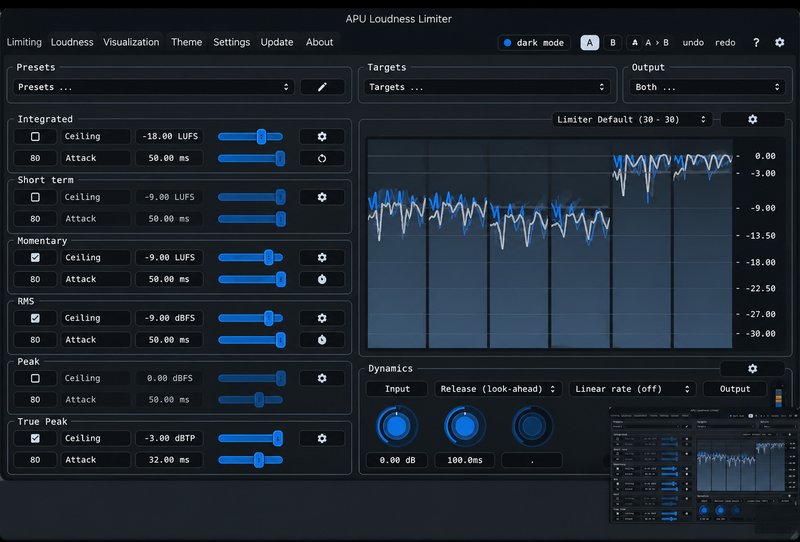Adjust True Peak attack slider

click(x=251, y=460)
